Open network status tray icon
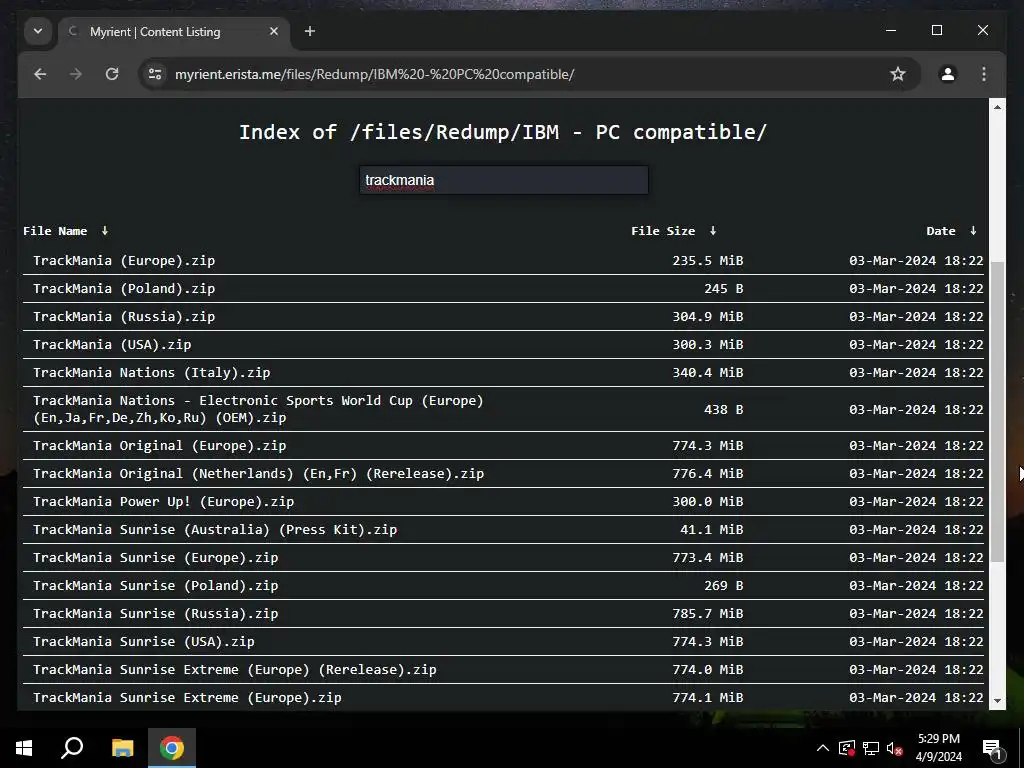This screenshot has height=768, width=1024. pos(871,748)
